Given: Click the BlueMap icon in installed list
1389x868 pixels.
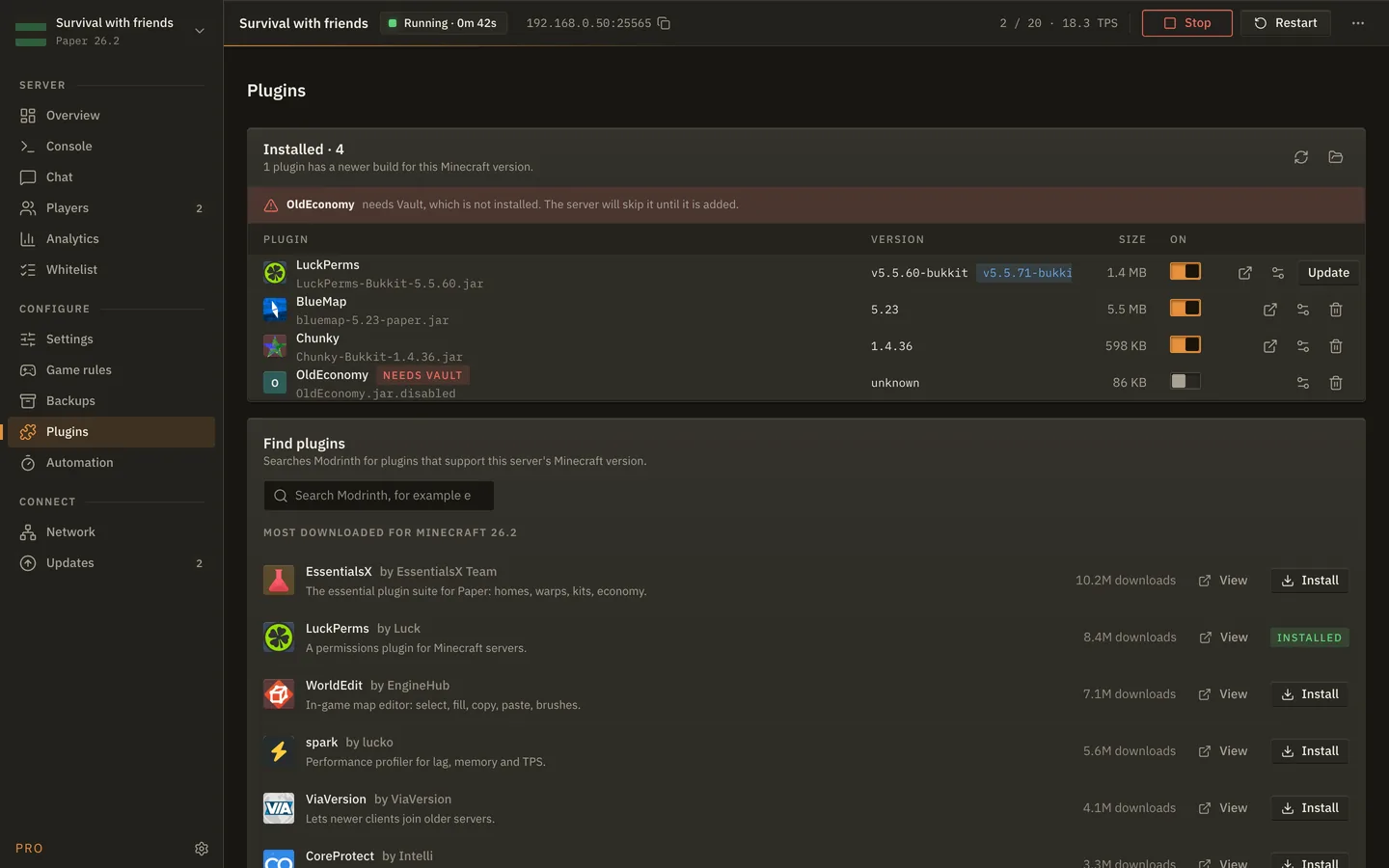Looking at the screenshot, I should (x=275, y=310).
